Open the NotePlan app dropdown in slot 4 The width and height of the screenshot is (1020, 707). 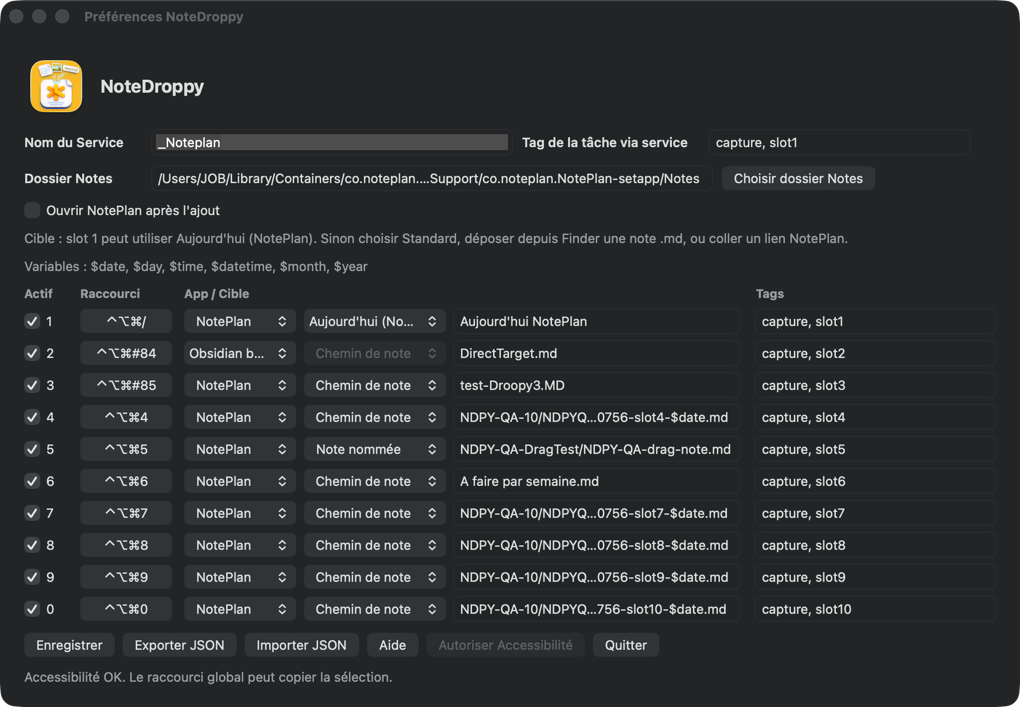(240, 417)
